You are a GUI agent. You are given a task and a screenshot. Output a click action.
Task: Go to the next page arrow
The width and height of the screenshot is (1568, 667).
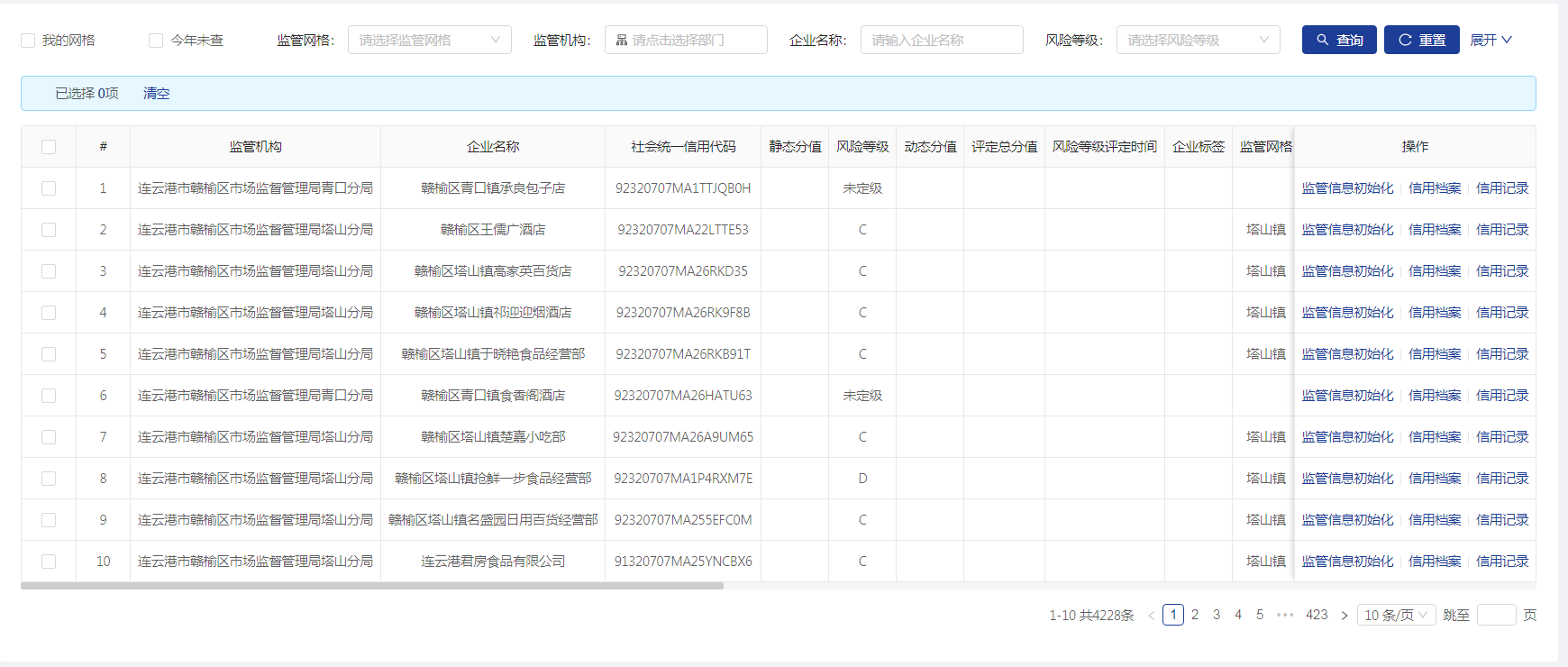pos(1345,615)
